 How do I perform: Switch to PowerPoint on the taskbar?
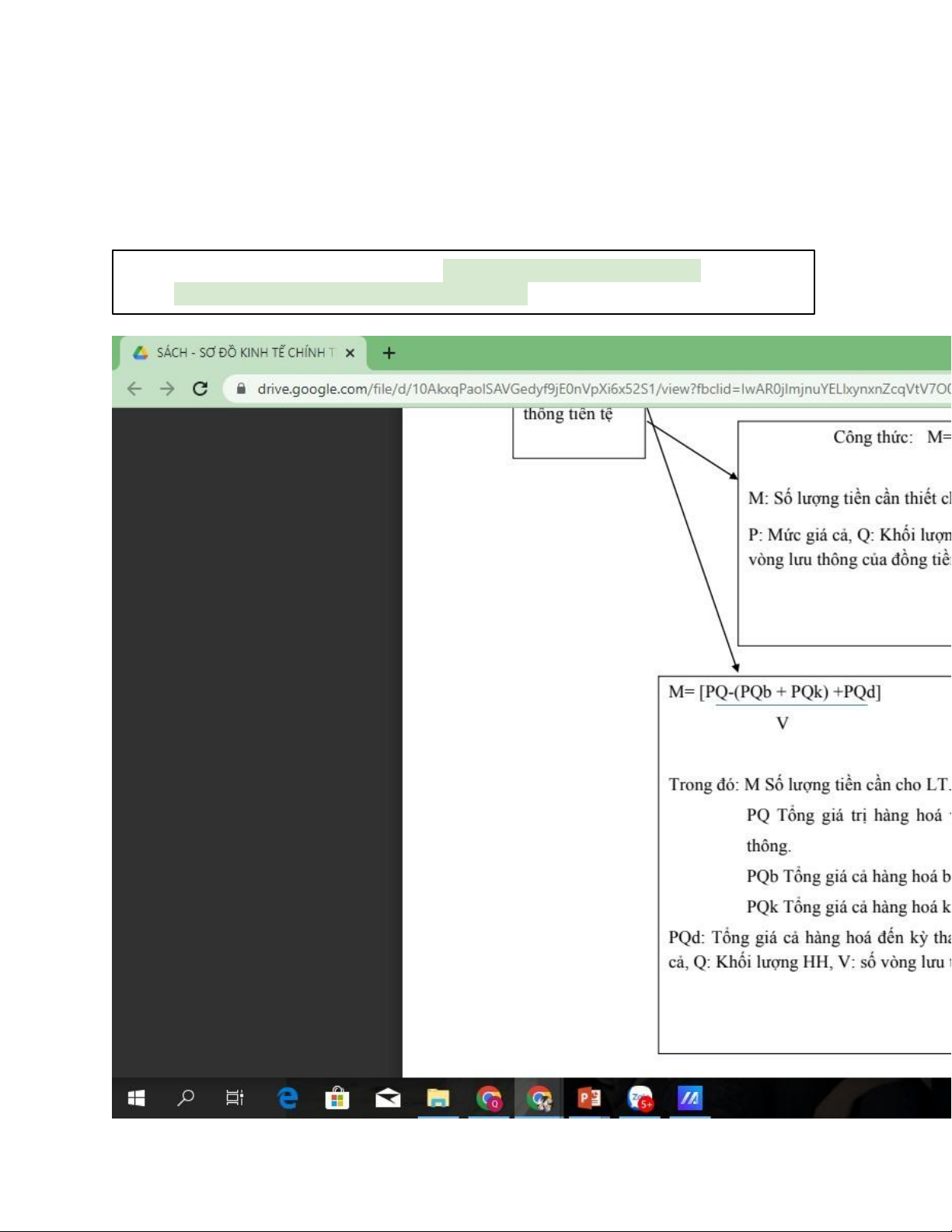tap(589, 1098)
